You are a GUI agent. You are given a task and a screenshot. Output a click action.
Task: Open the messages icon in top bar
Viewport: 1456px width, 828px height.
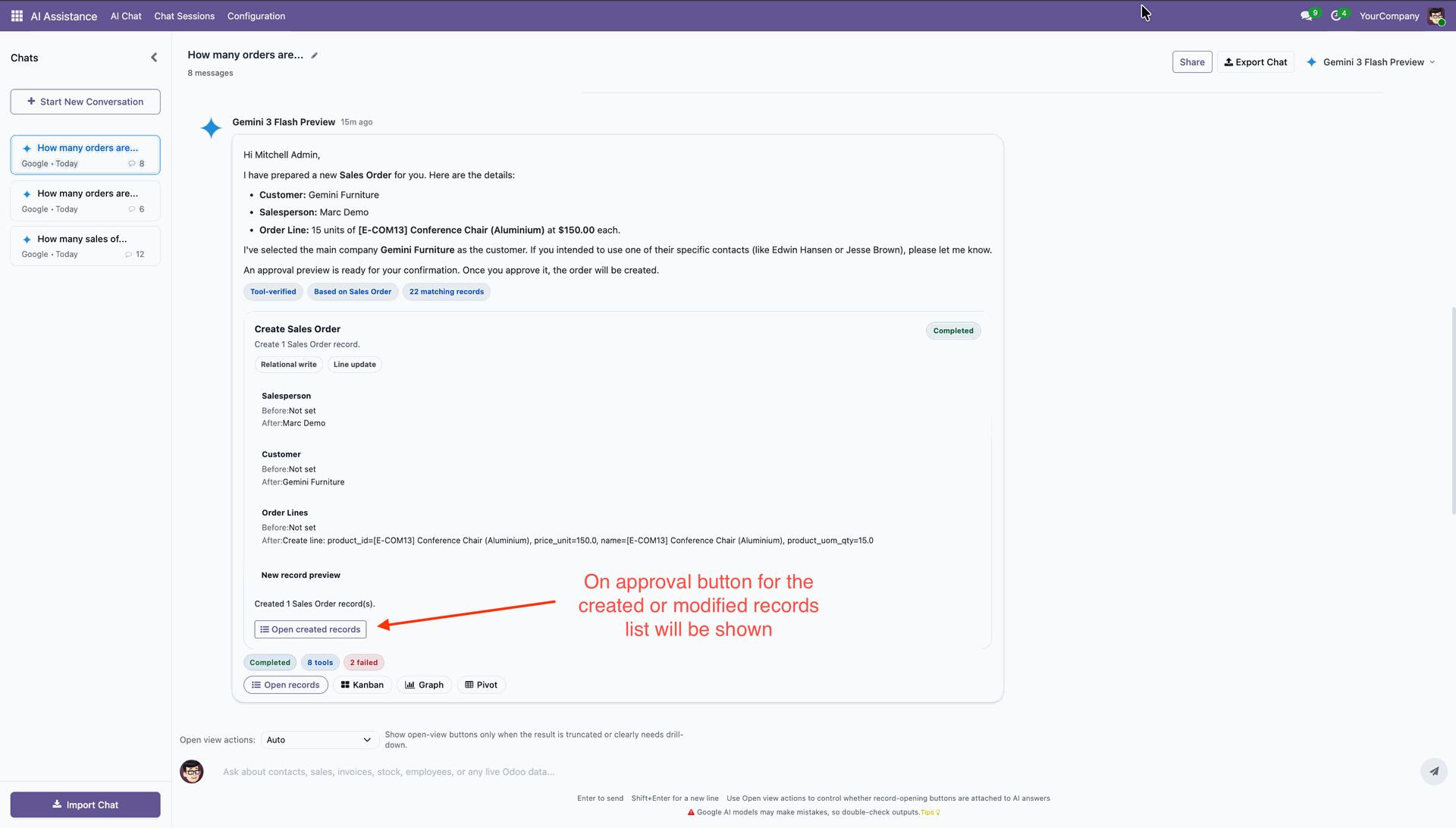(x=1306, y=16)
